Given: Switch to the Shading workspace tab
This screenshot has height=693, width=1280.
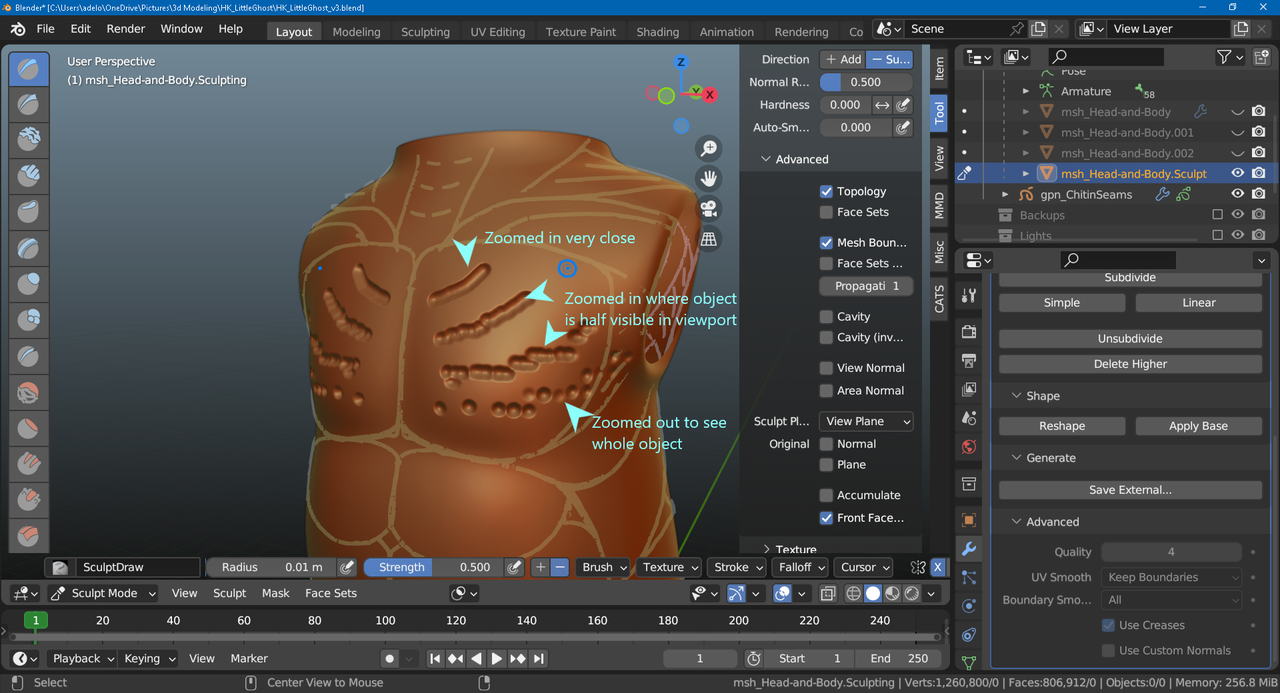Looking at the screenshot, I should (x=657, y=31).
